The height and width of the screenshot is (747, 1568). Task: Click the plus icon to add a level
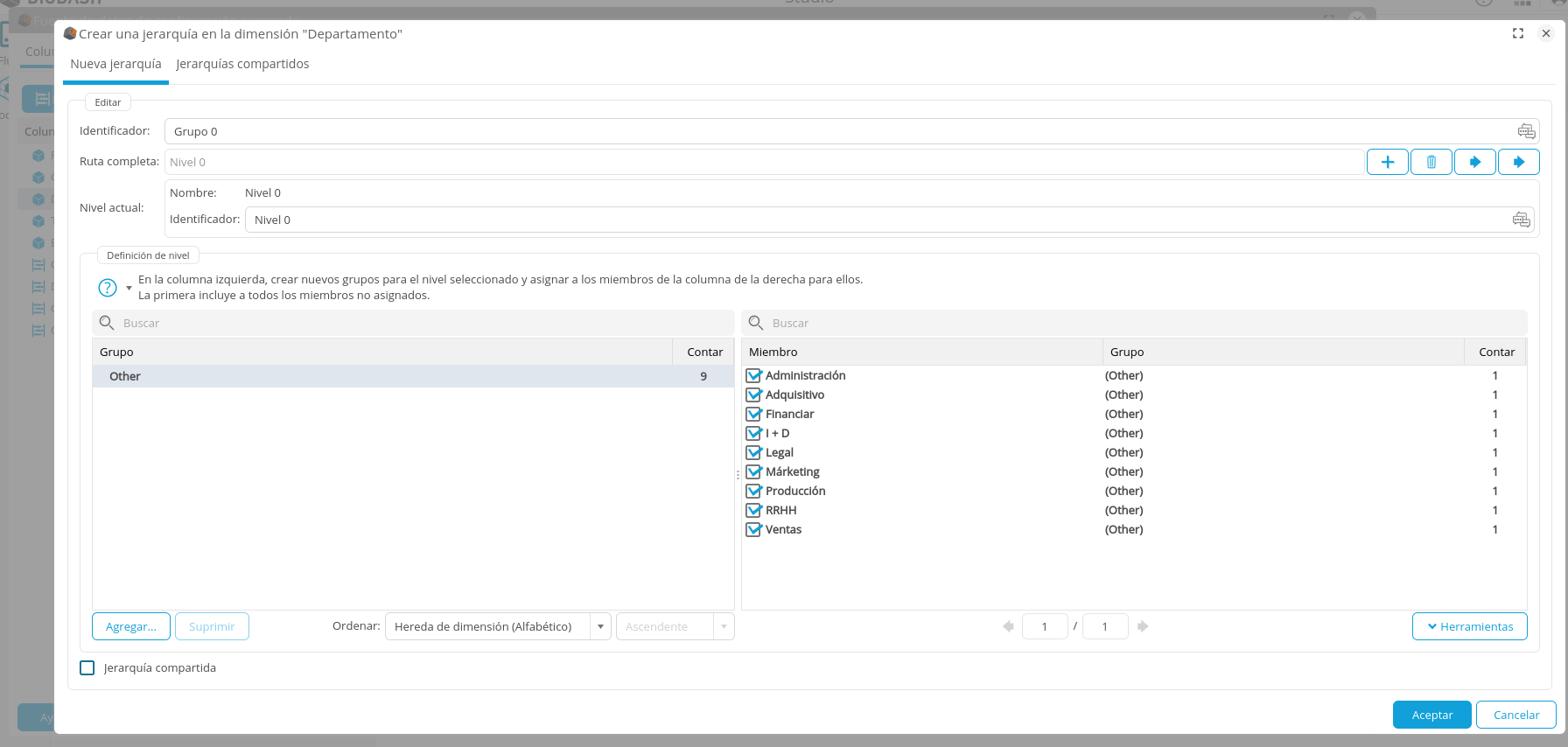point(1387,162)
